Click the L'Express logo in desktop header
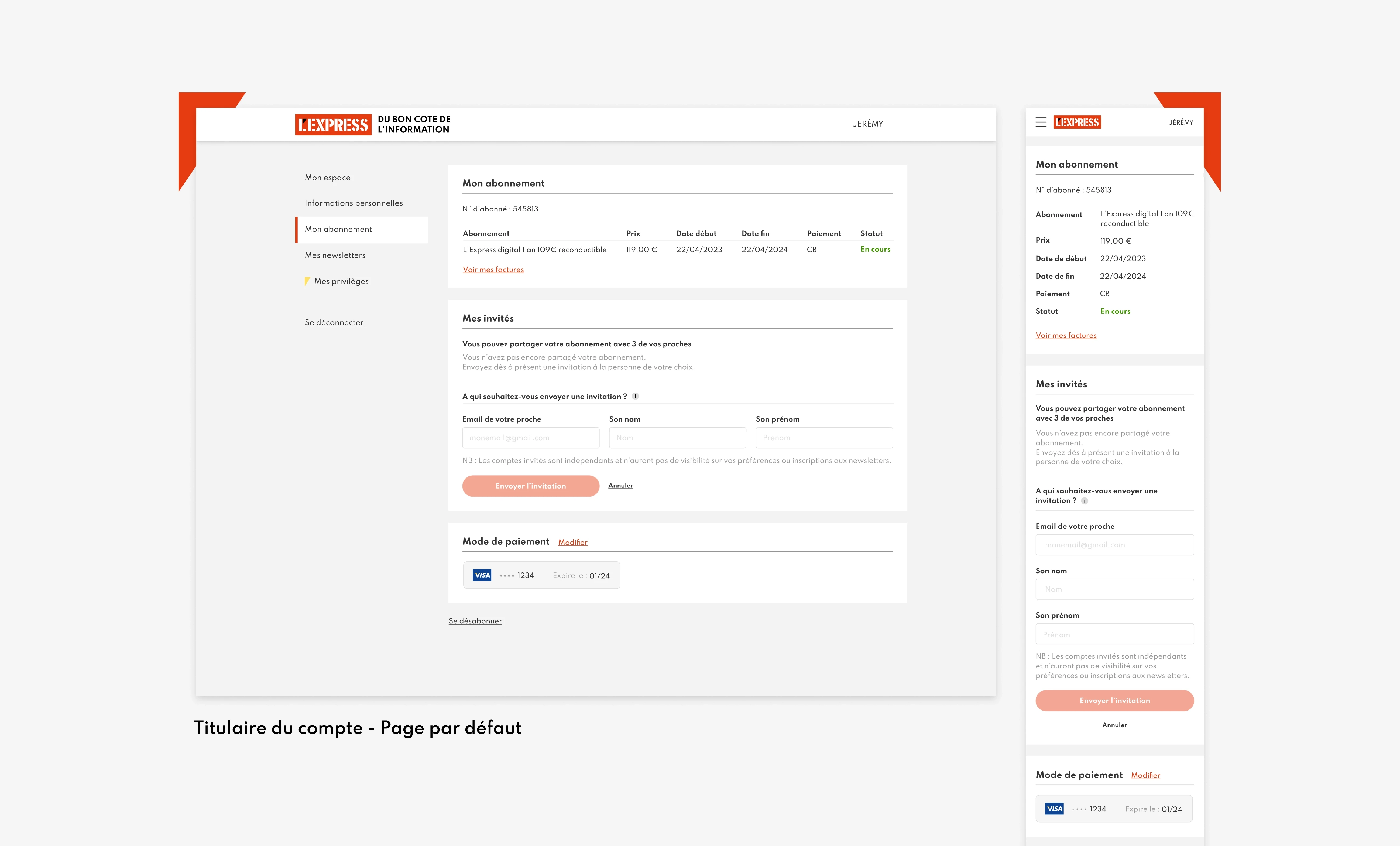Image resolution: width=1400 pixels, height=846 pixels. click(333, 125)
